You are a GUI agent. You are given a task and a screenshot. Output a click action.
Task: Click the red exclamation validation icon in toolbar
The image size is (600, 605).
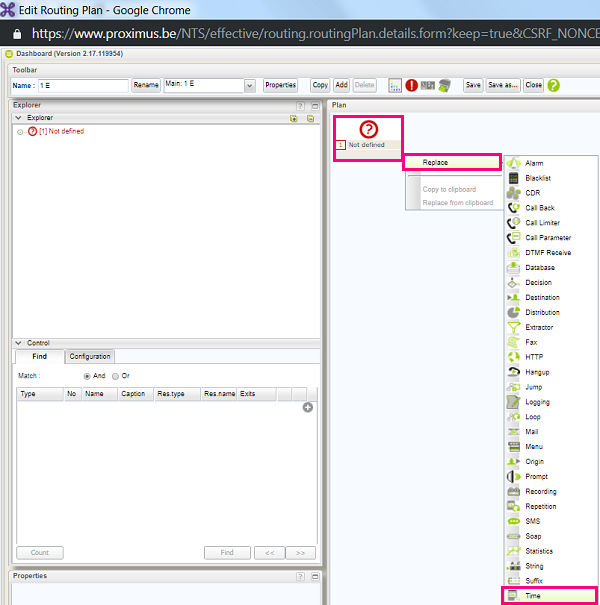[412, 86]
